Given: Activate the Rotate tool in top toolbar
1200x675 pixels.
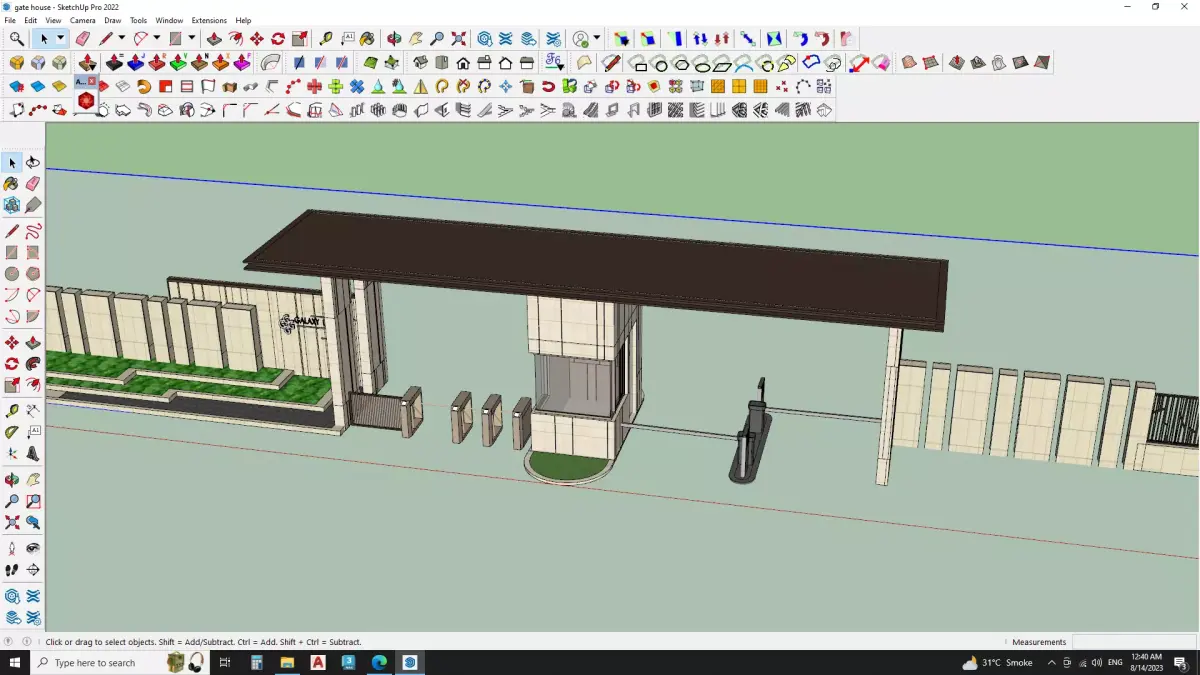Looking at the screenshot, I should (x=278, y=39).
